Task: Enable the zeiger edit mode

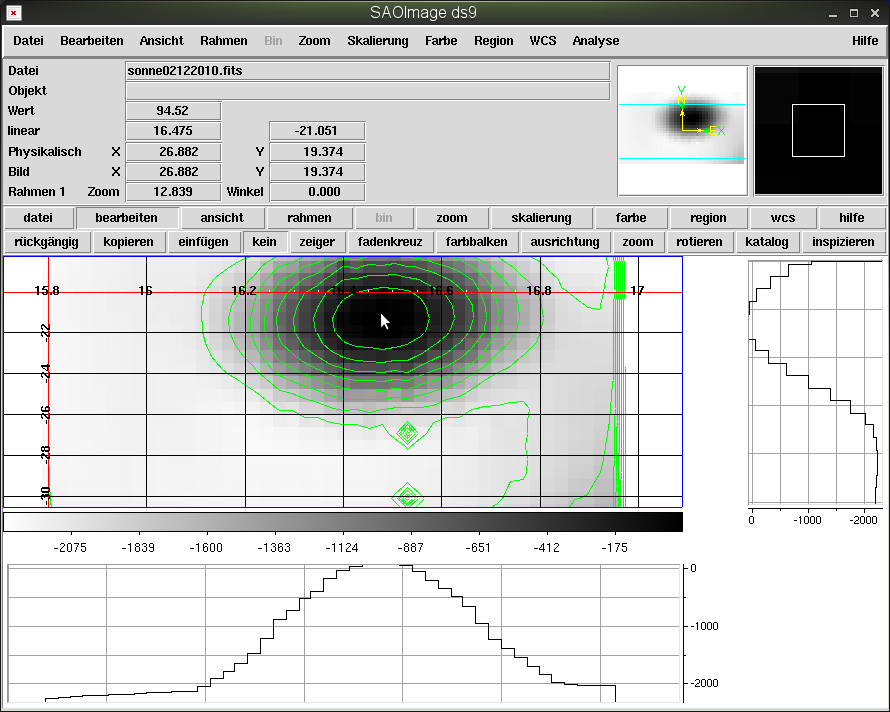Action: [318, 242]
